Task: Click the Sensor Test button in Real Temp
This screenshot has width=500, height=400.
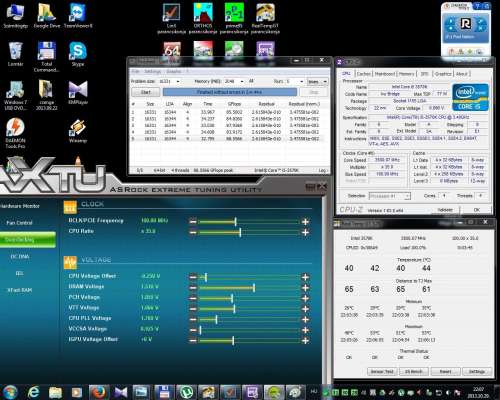Action: (x=382, y=371)
